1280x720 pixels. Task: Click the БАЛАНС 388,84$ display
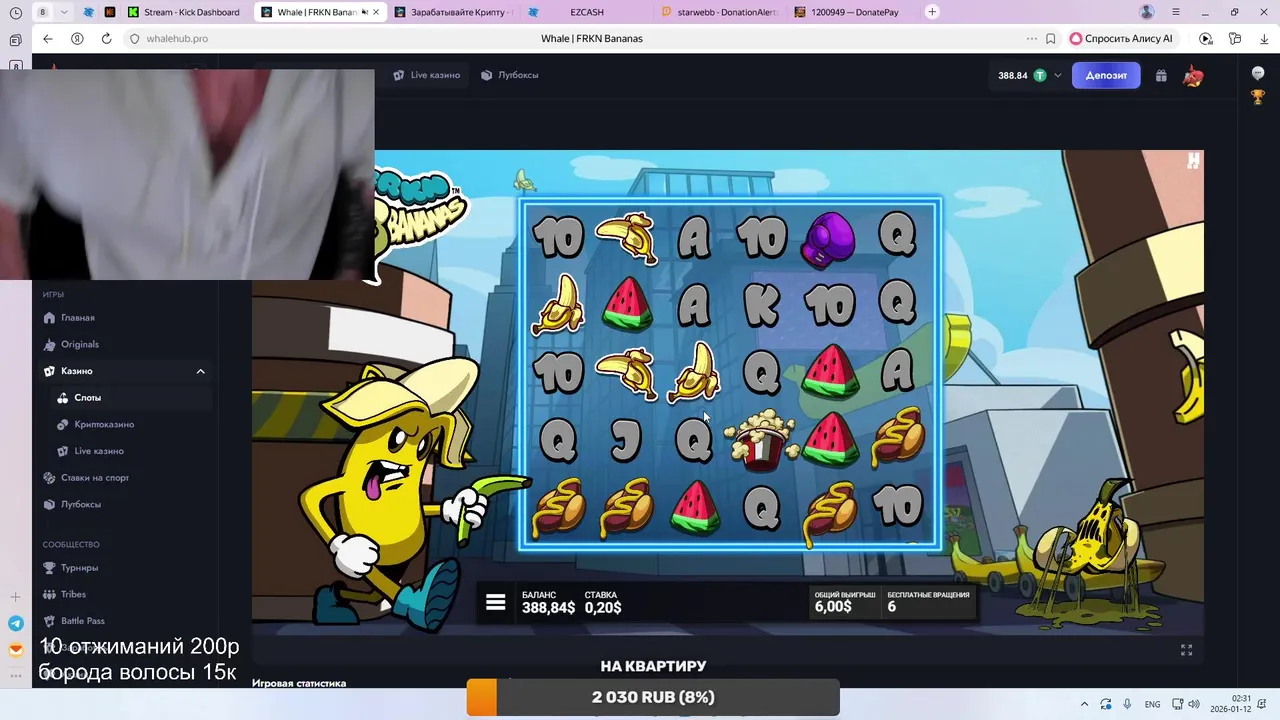pyautogui.click(x=548, y=602)
